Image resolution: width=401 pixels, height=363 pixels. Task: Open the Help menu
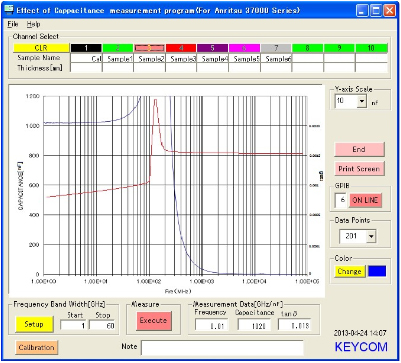tap(33, 24)
